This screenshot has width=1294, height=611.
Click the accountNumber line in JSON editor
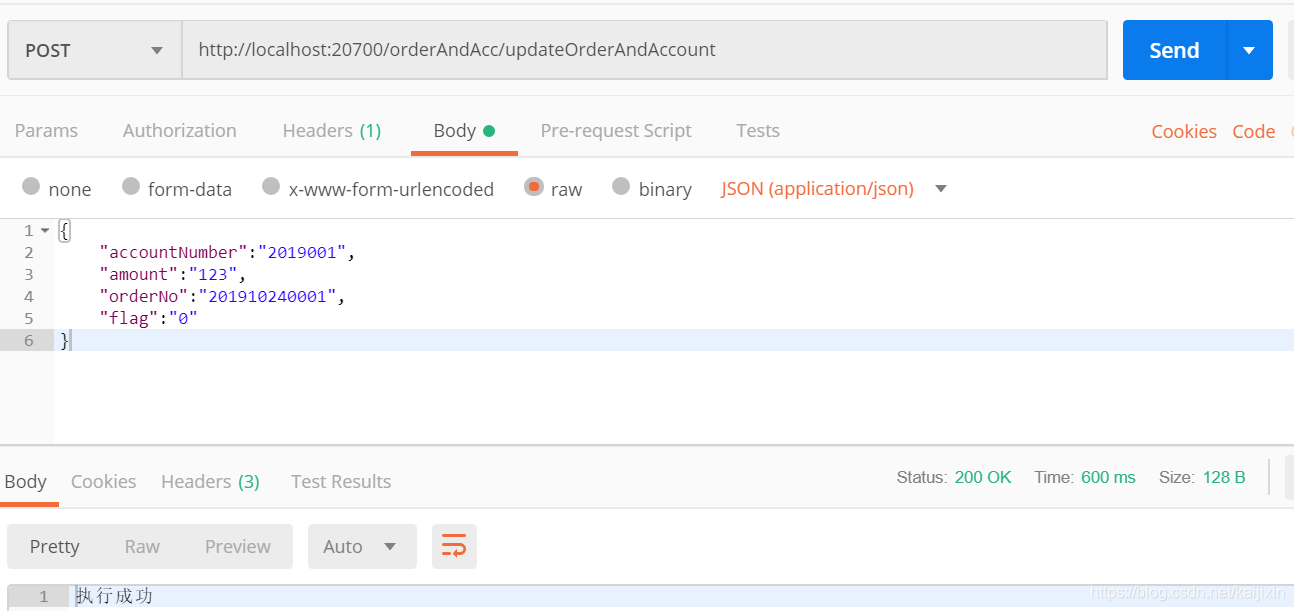(x=227, y=252)
